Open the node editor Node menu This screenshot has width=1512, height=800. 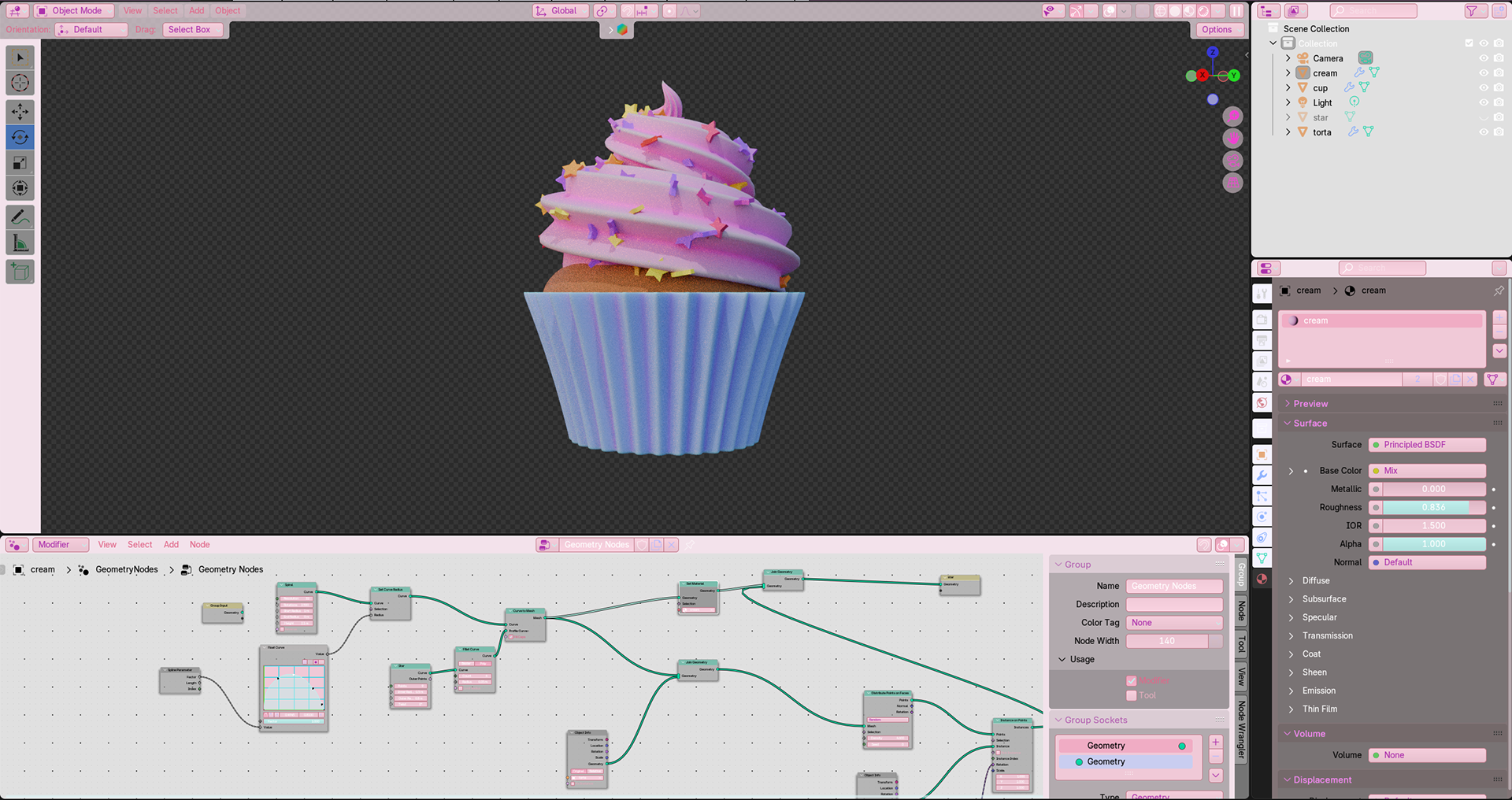200,545
